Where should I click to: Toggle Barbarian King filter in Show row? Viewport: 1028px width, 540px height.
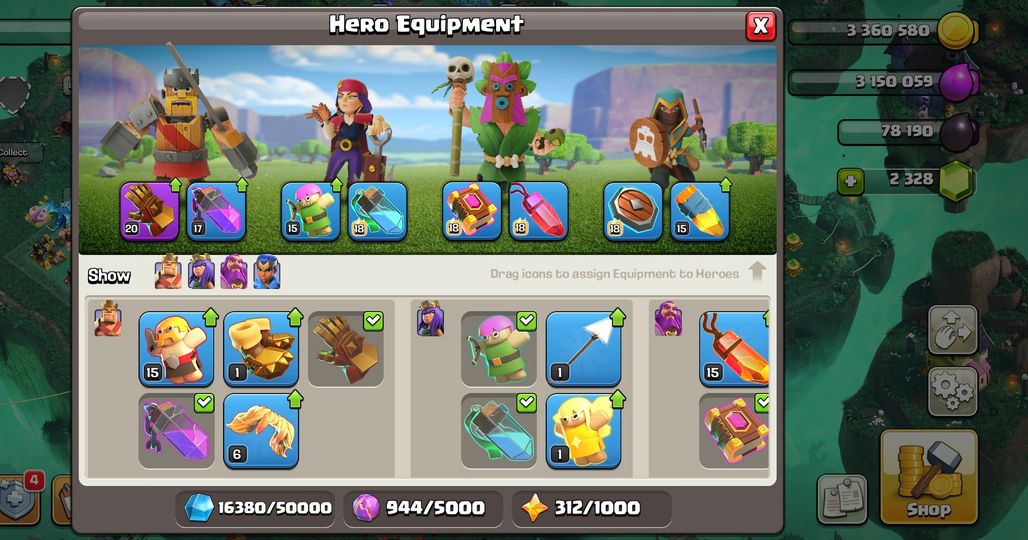coord(168,272)
